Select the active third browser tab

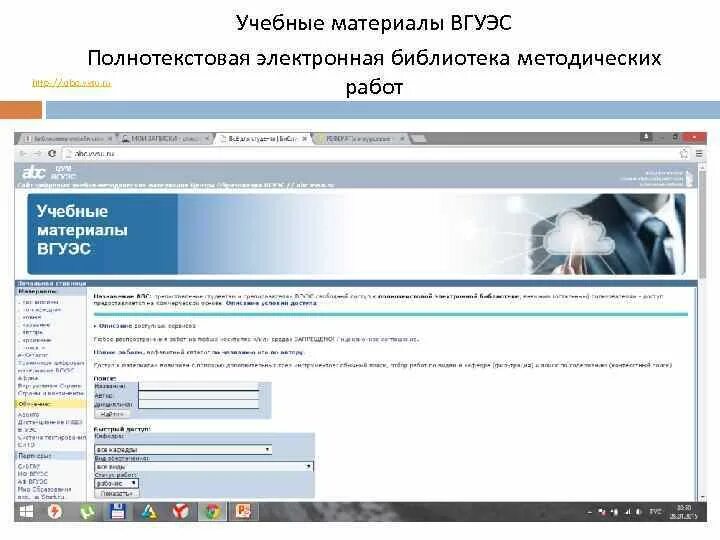point(262,138)
